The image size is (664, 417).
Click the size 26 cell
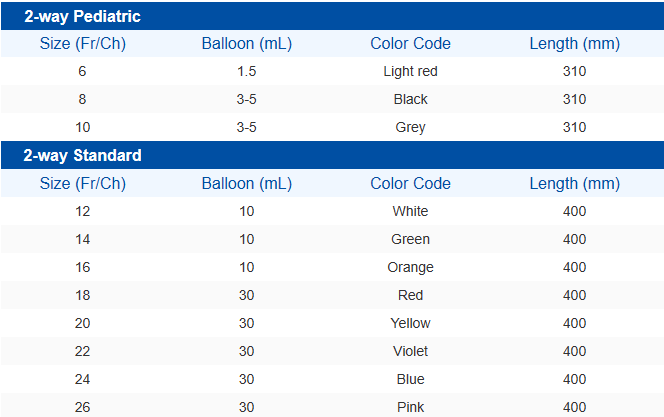point(82,407)
